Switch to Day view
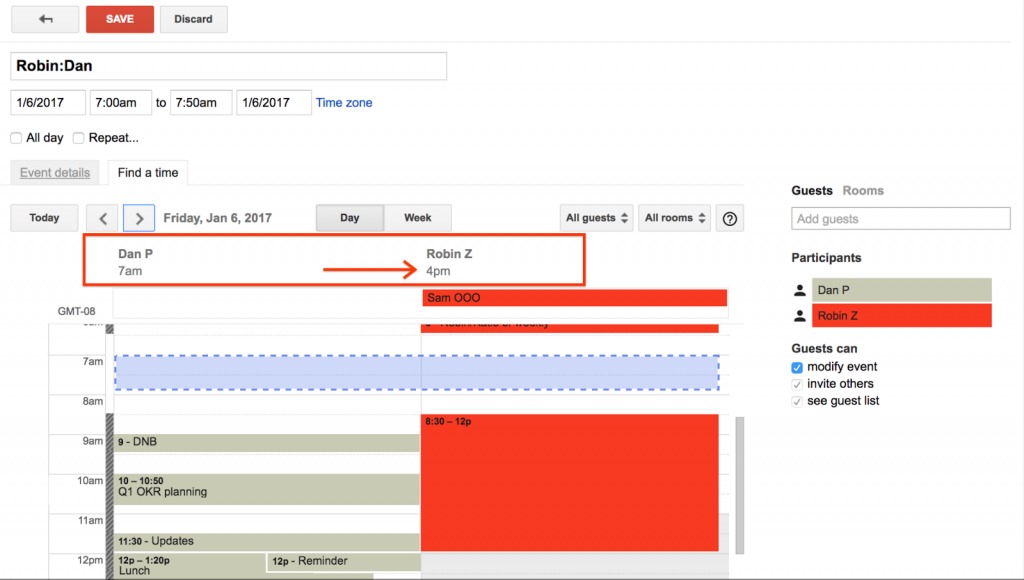The image size is (1024, 580). [x=349, y=218]
